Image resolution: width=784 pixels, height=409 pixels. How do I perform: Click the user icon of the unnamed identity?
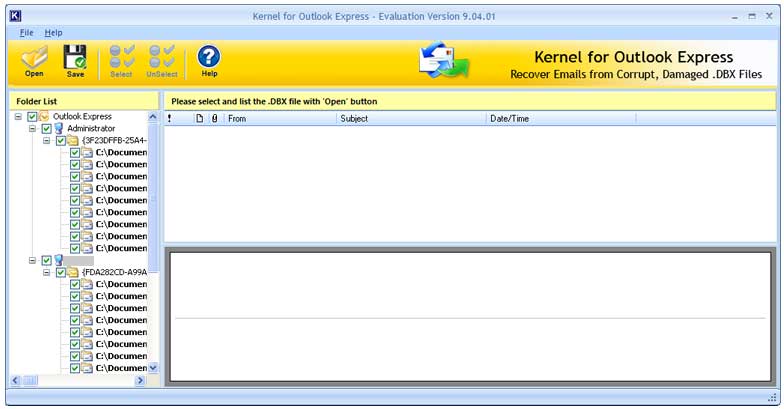[58, 260]
